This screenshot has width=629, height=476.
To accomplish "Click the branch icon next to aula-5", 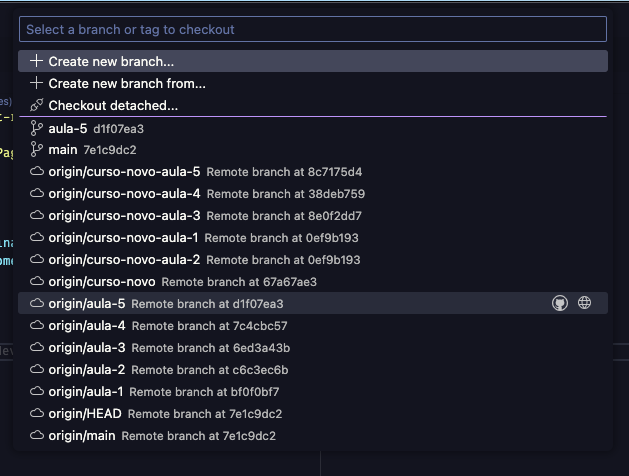I will click(37, 128).
